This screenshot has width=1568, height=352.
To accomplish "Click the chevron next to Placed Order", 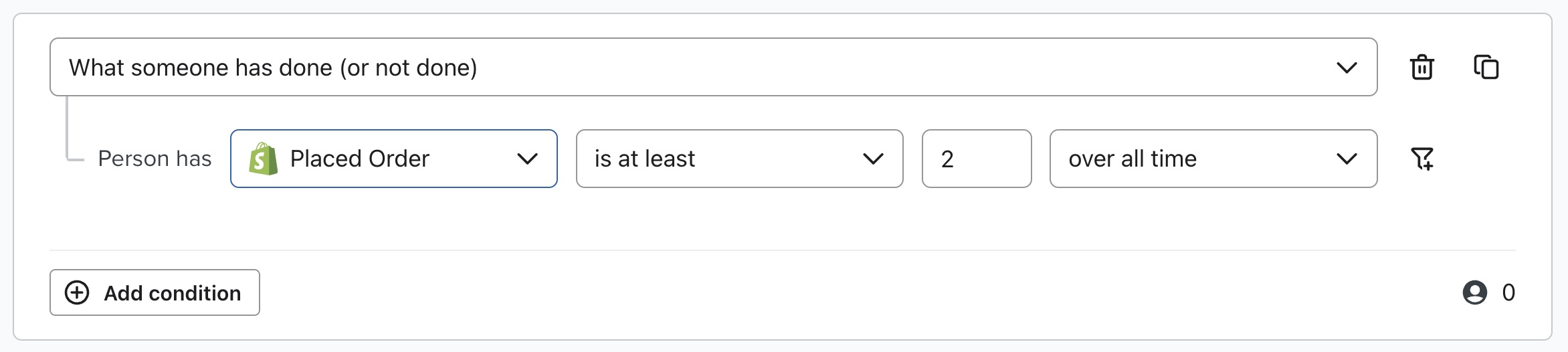I will point(527,159).
